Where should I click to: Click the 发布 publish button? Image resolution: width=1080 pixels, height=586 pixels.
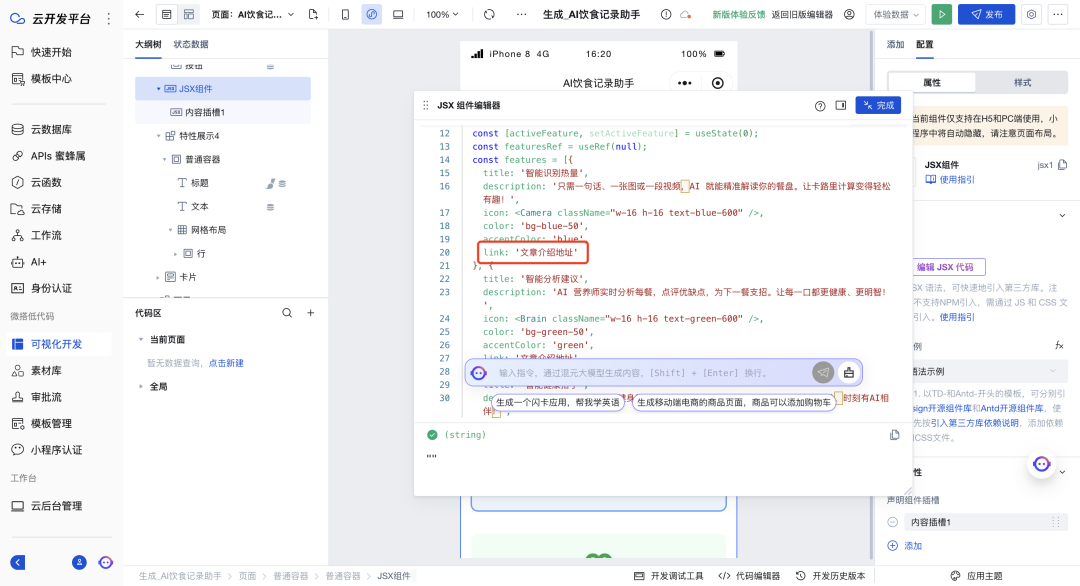pos(986,14)
